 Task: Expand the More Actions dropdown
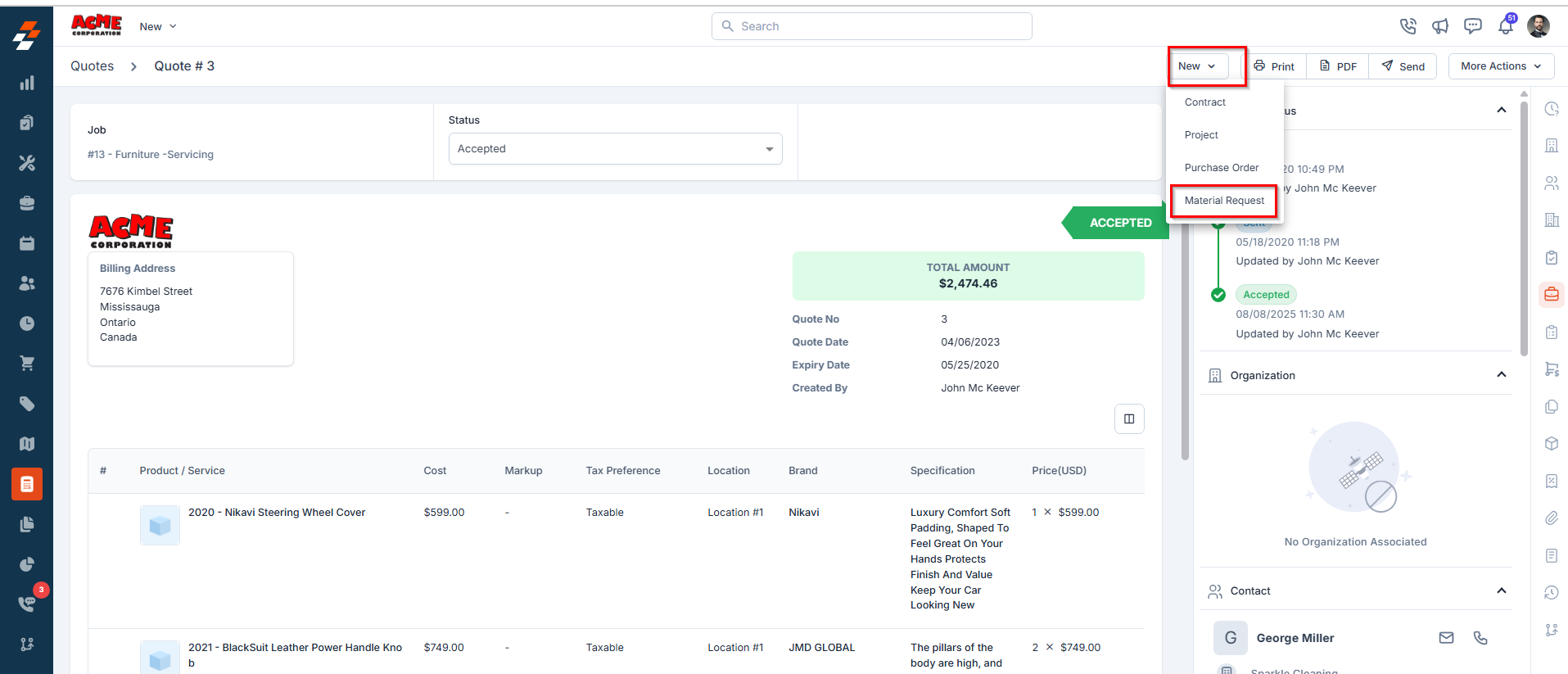1501,66
